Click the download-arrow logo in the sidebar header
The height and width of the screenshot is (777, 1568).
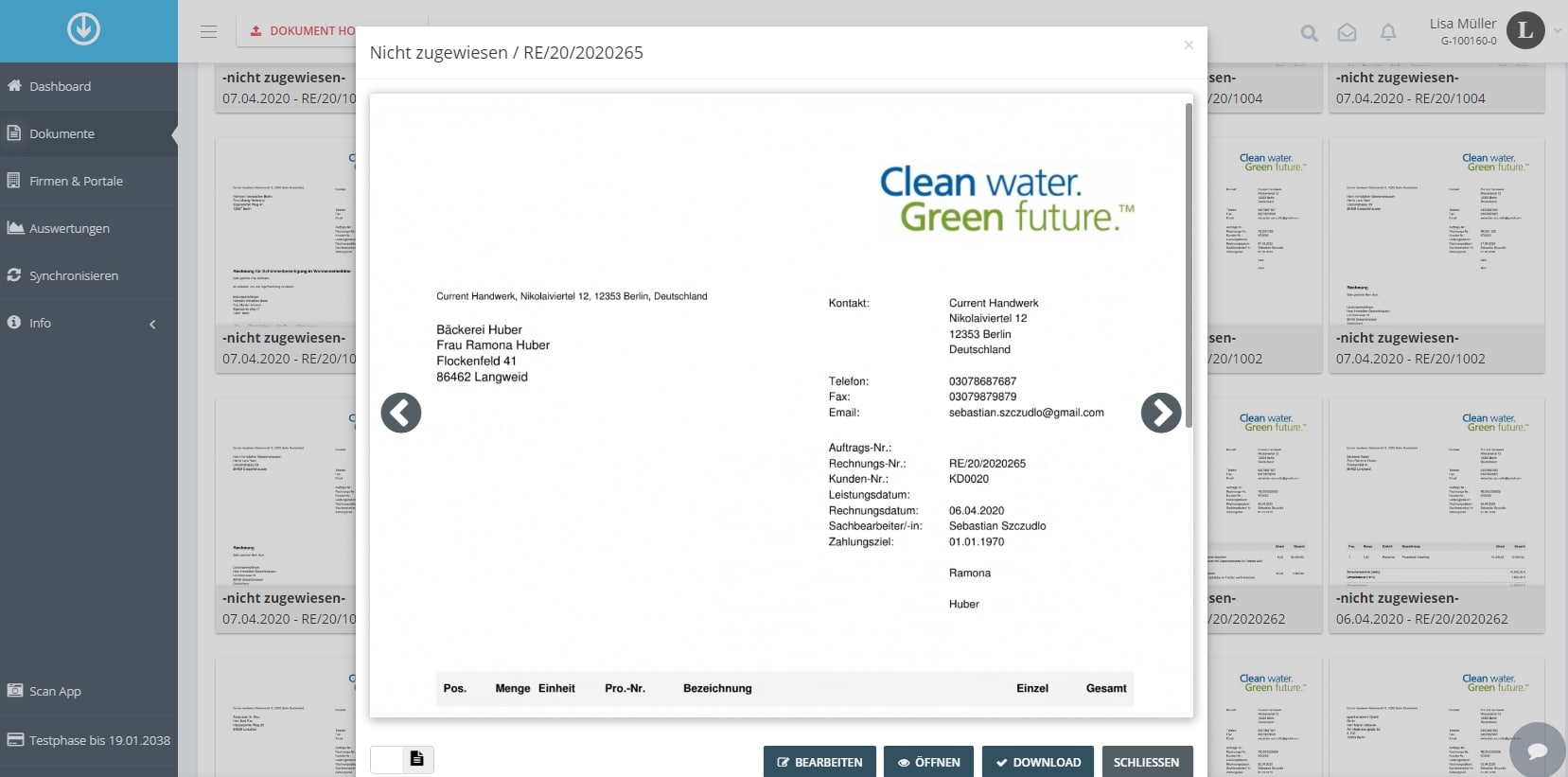[83, 29]
